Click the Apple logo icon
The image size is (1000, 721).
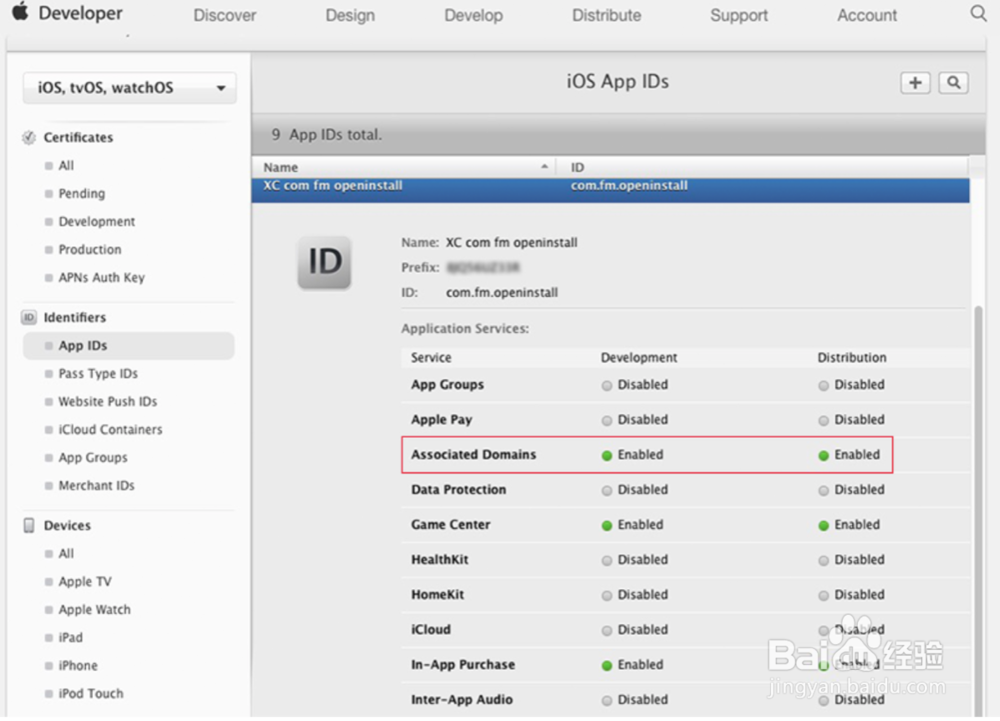20,11
